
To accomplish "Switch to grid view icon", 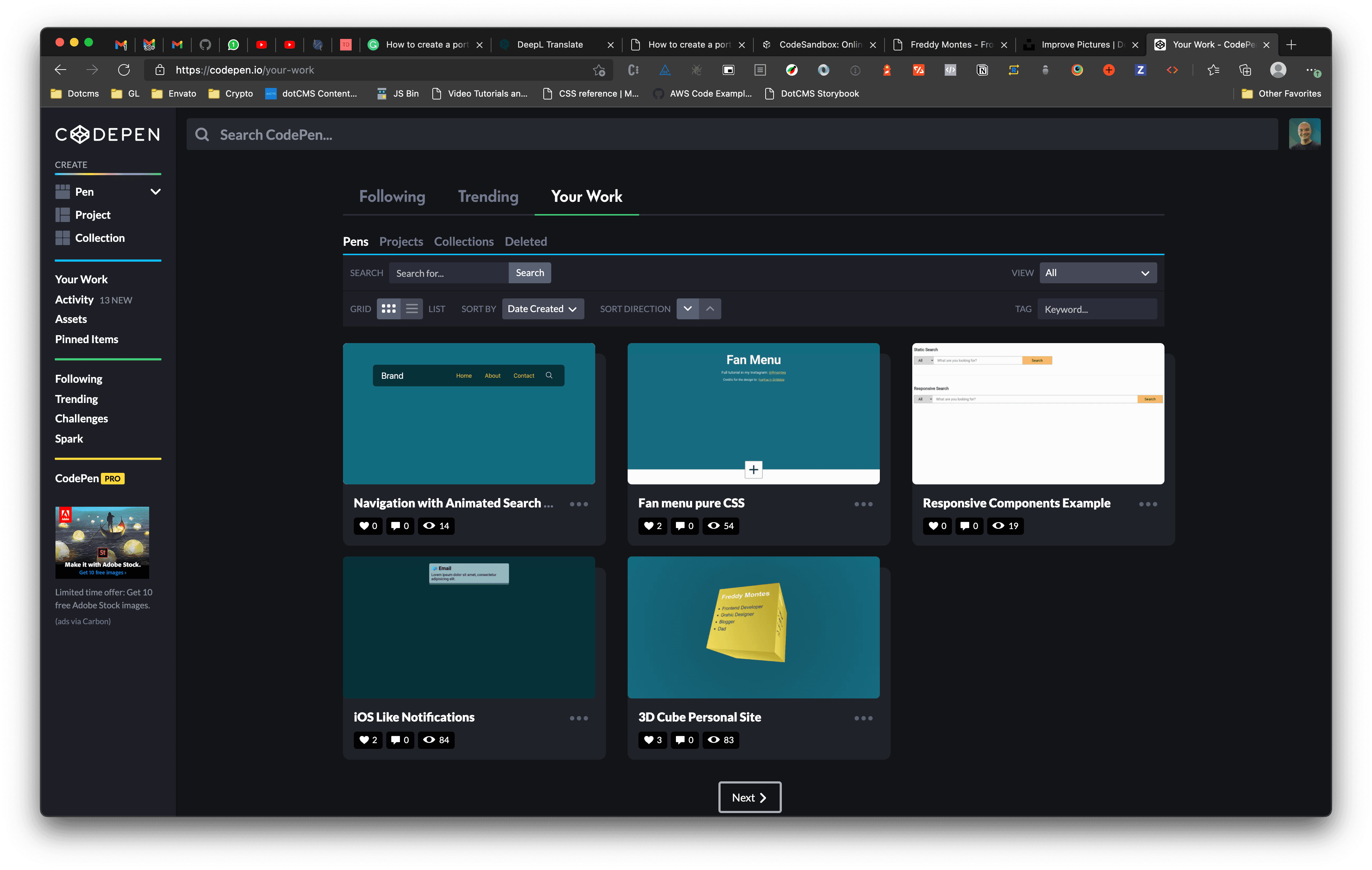I will click(x=388, y=309).
